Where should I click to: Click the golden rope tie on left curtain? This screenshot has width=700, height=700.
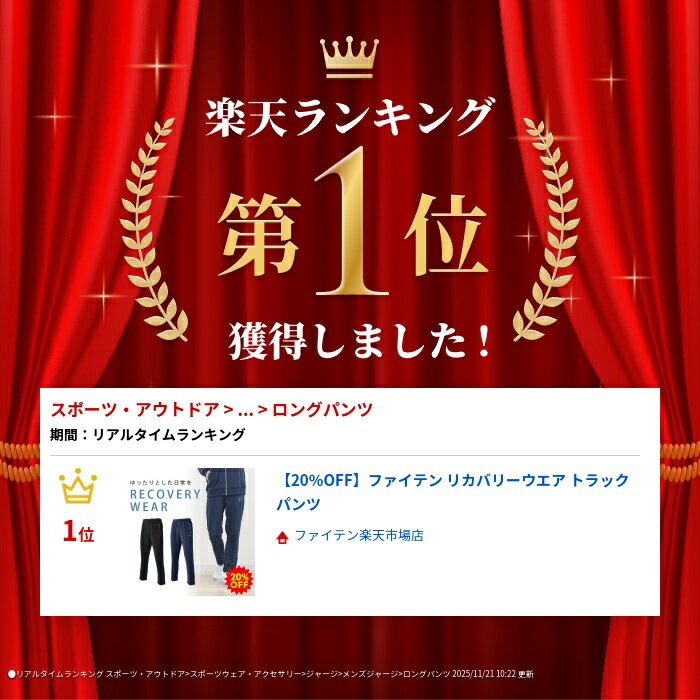click(x=20, y=461)
